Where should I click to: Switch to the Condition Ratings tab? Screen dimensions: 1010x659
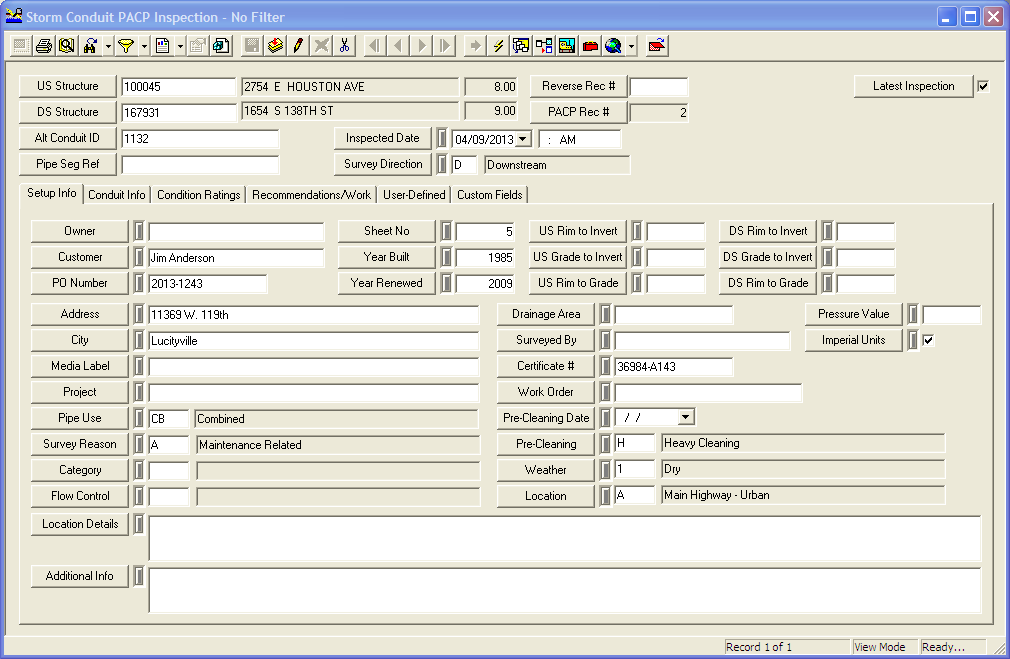(x=198, y=194)
